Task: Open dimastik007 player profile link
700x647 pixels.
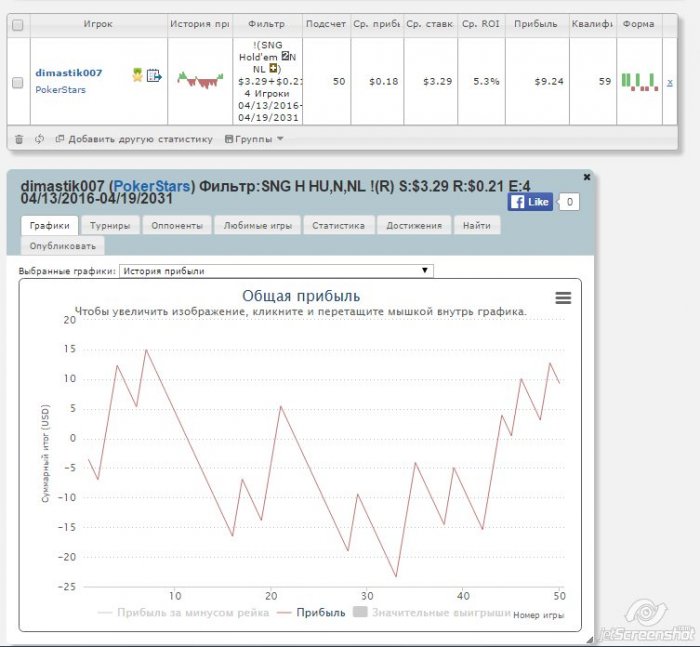Action: click(x=69, y=73)
